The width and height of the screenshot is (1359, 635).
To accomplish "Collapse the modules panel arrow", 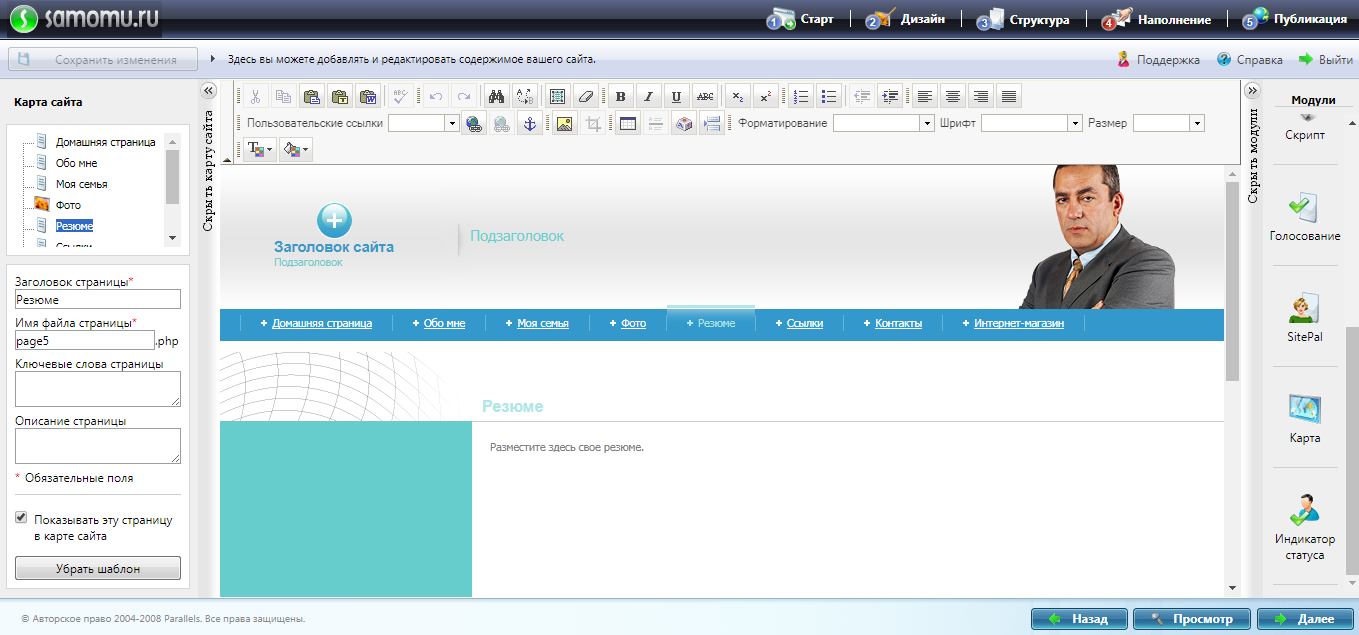I will 1251,90.
